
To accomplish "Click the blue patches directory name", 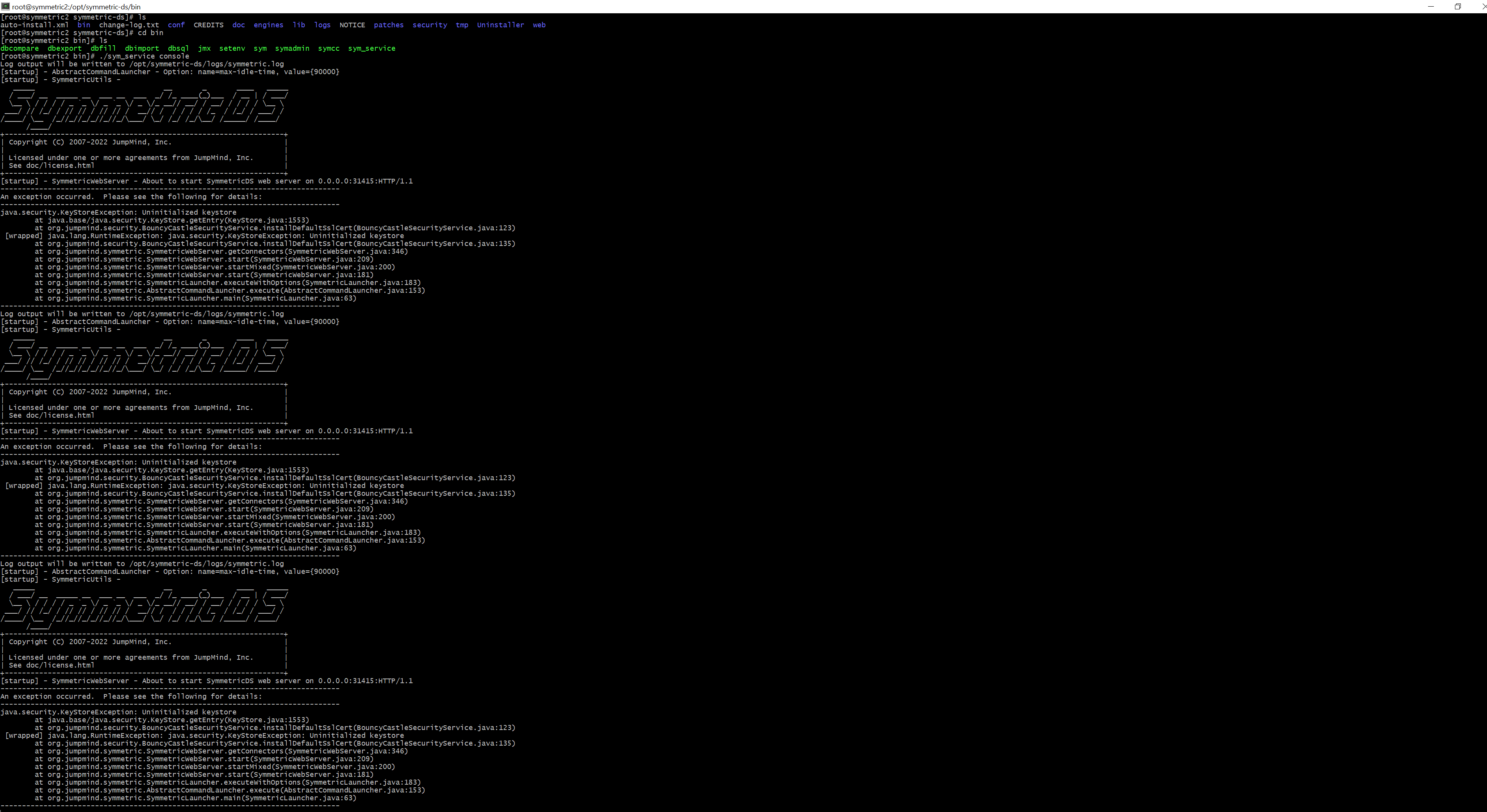I will pyautogui.click(x=389, y=25).
